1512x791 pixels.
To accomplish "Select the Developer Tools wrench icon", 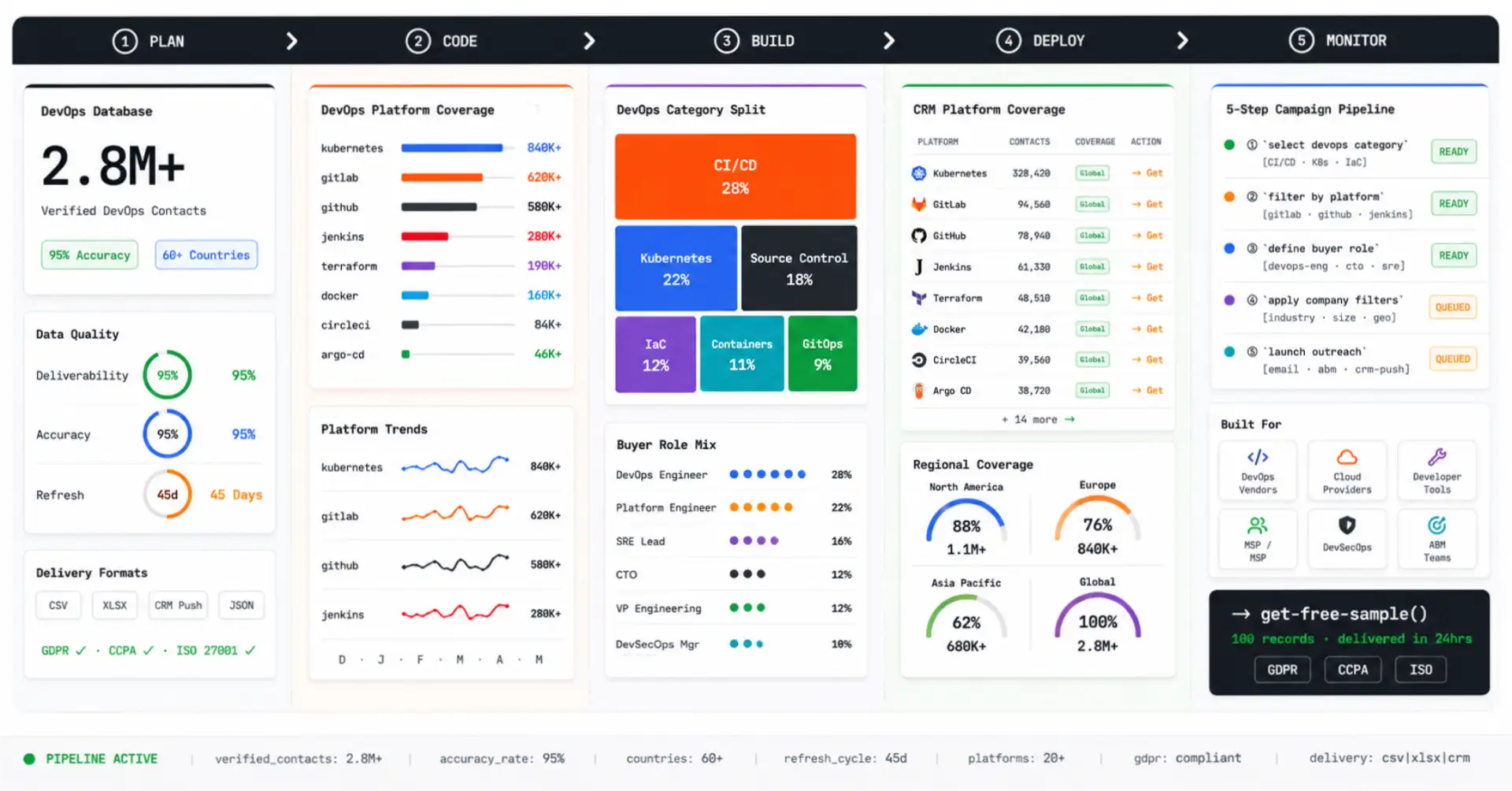I will (x=1436, y=457).
